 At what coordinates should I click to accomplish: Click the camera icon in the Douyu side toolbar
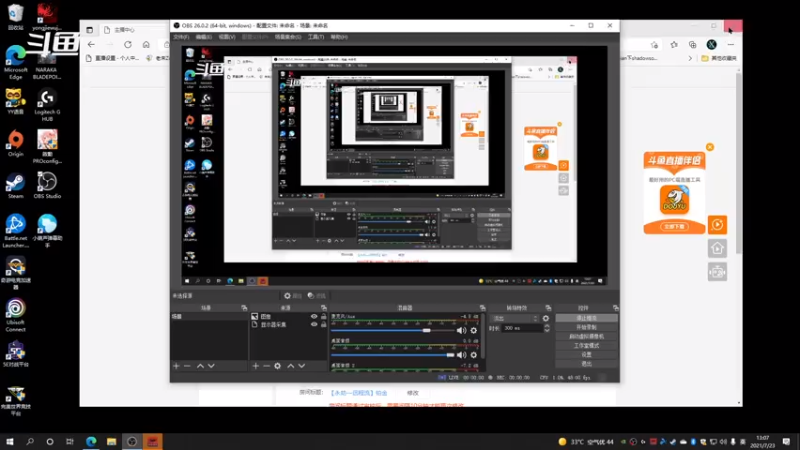717,271
